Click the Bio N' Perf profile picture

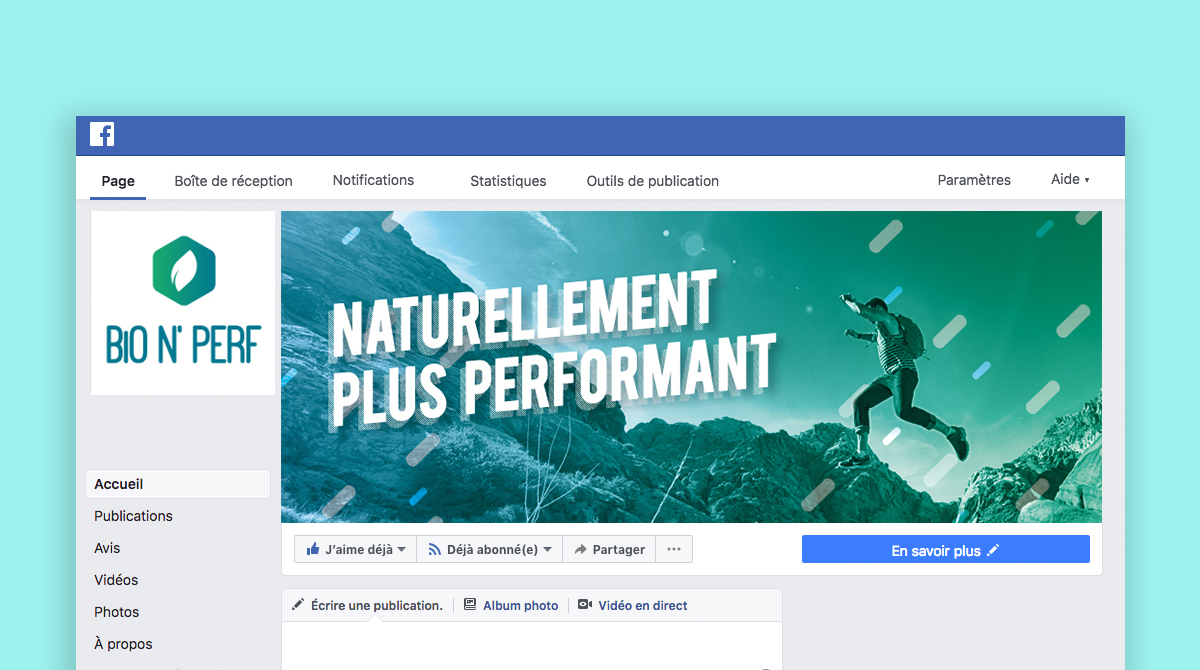coord(183,303)
